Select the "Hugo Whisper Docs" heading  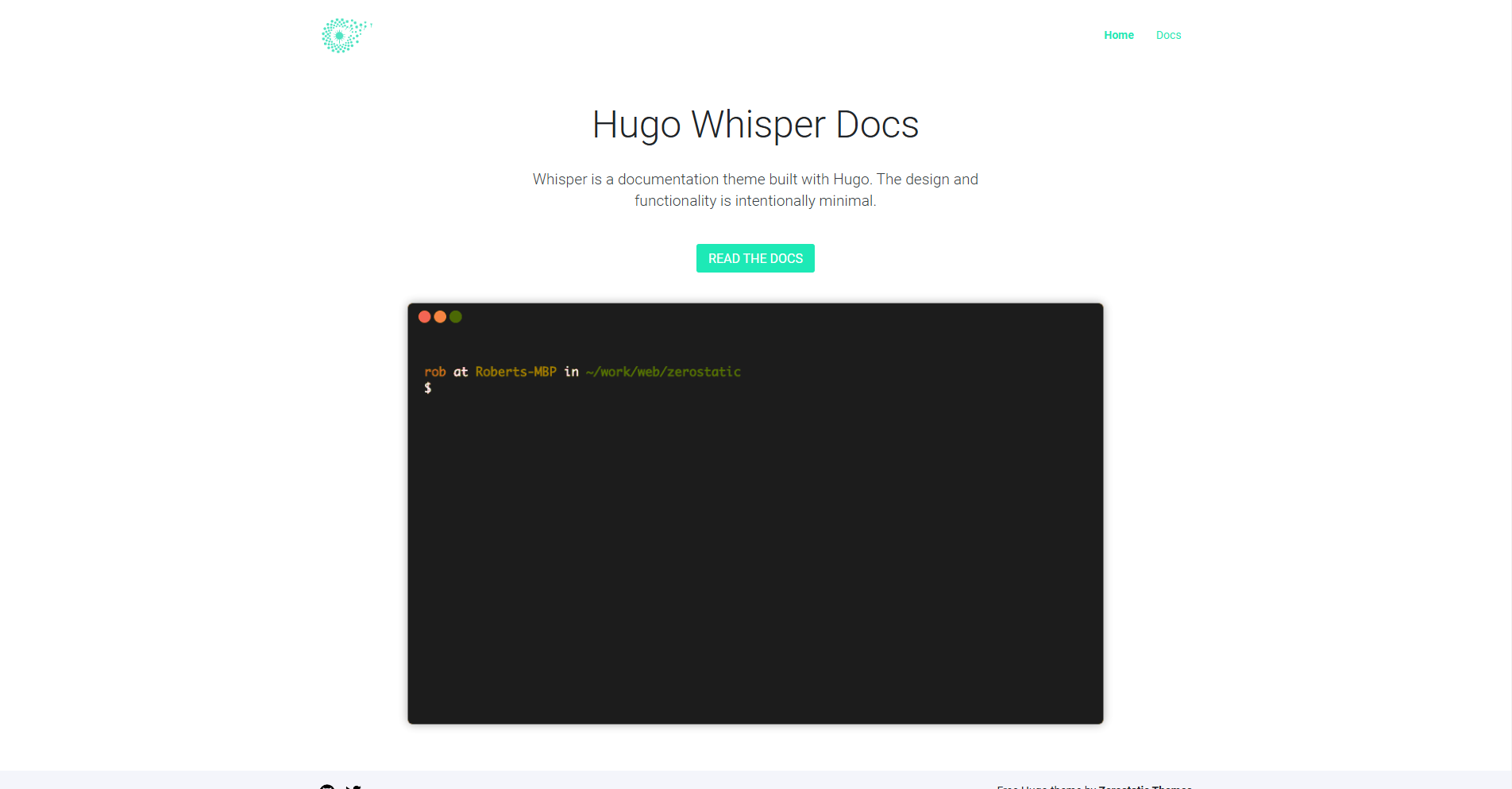click(x=755, y=125)
